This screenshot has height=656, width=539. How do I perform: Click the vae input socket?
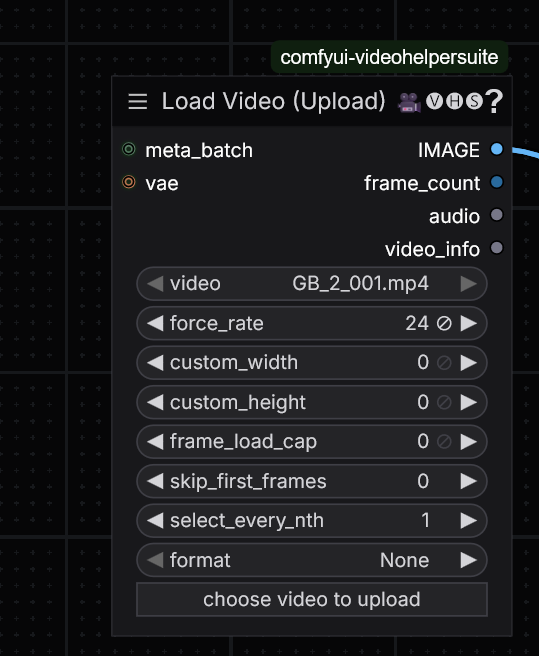coord(128,182)
